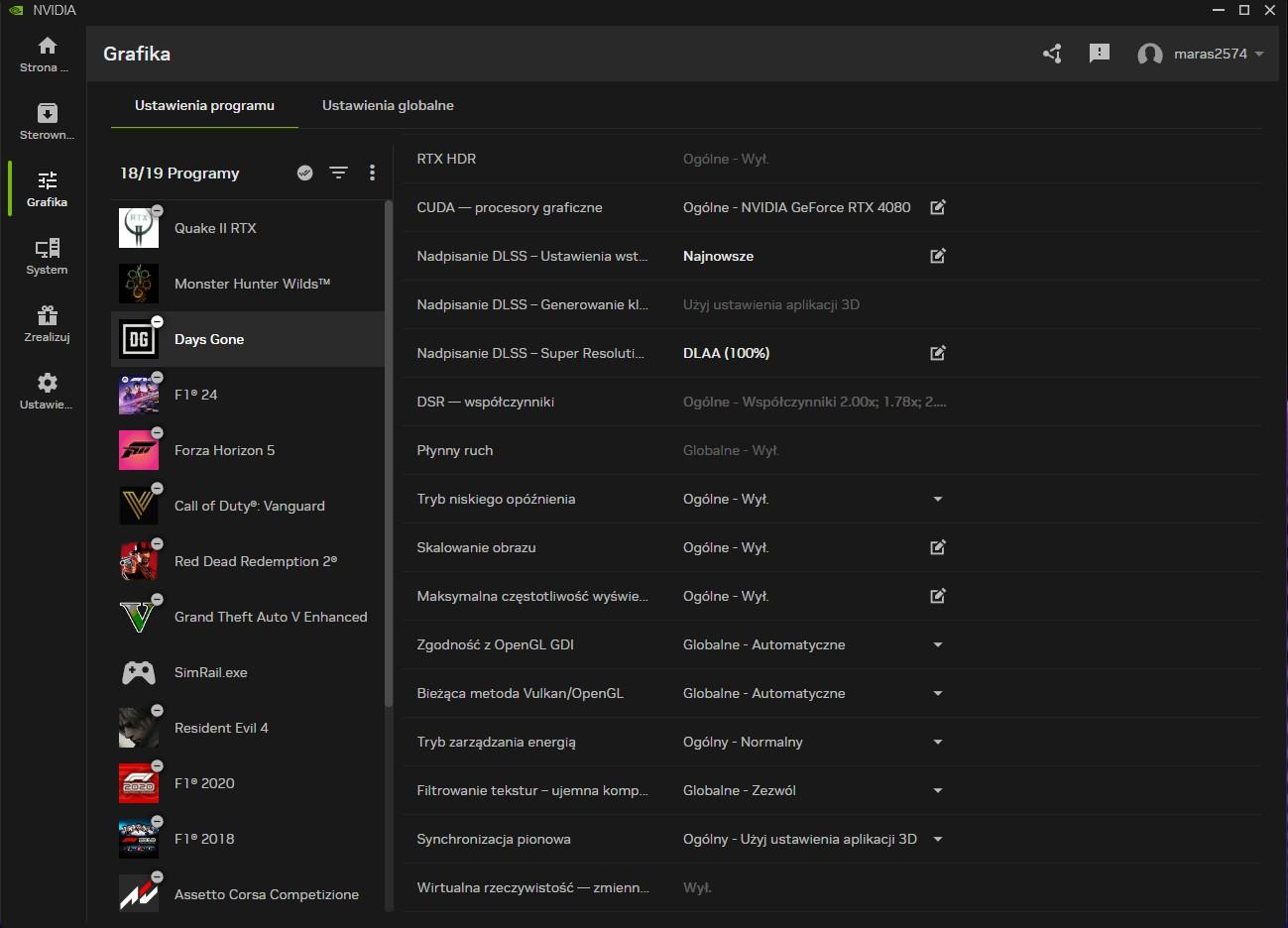Image resolution: width=1288 pixels, height=928 pixels.
Task: Select Ustawienia programu tab
Action: point(204,105)
